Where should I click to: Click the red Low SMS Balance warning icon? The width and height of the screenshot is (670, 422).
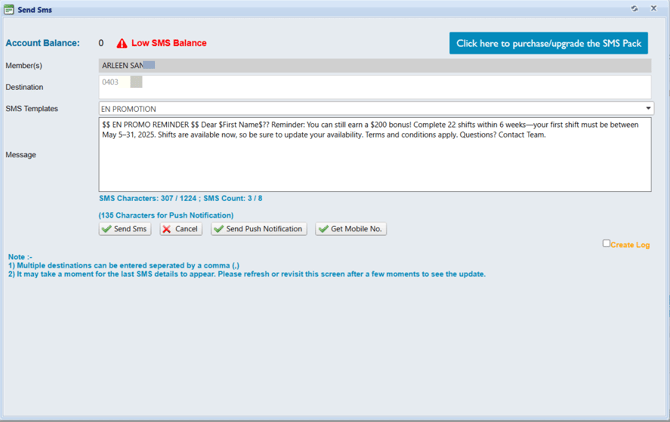(122, 43)
